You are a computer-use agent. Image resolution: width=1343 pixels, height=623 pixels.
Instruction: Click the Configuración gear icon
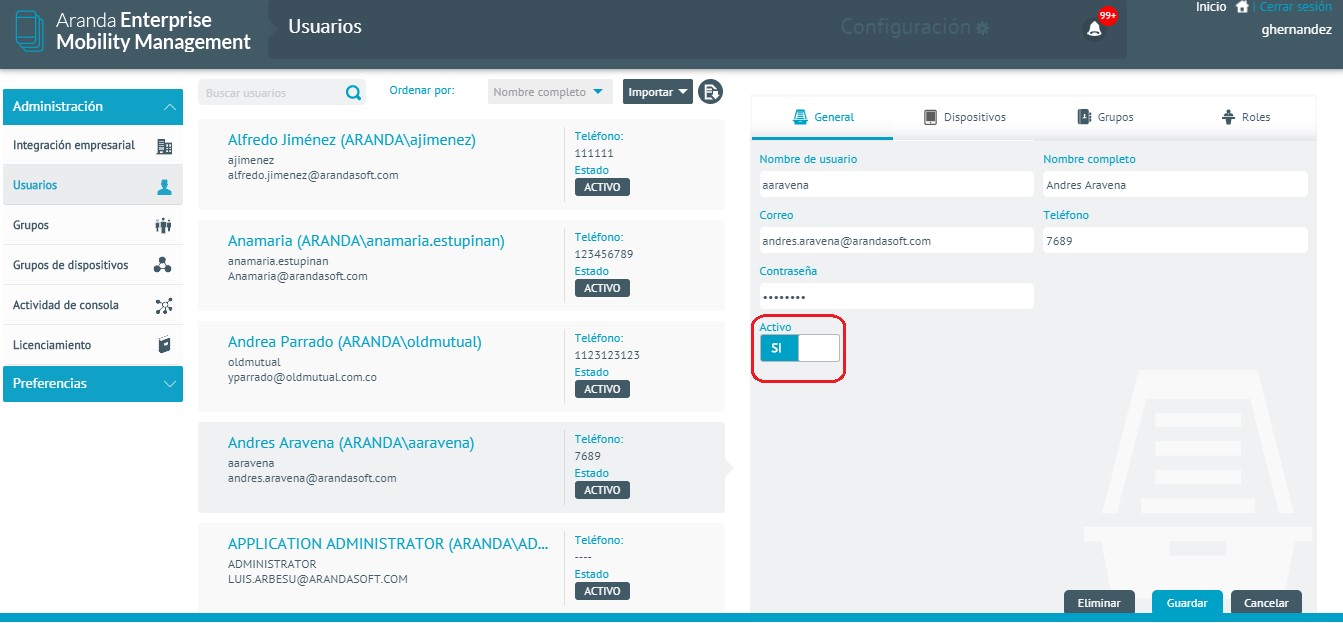click(x=982, y=28)
